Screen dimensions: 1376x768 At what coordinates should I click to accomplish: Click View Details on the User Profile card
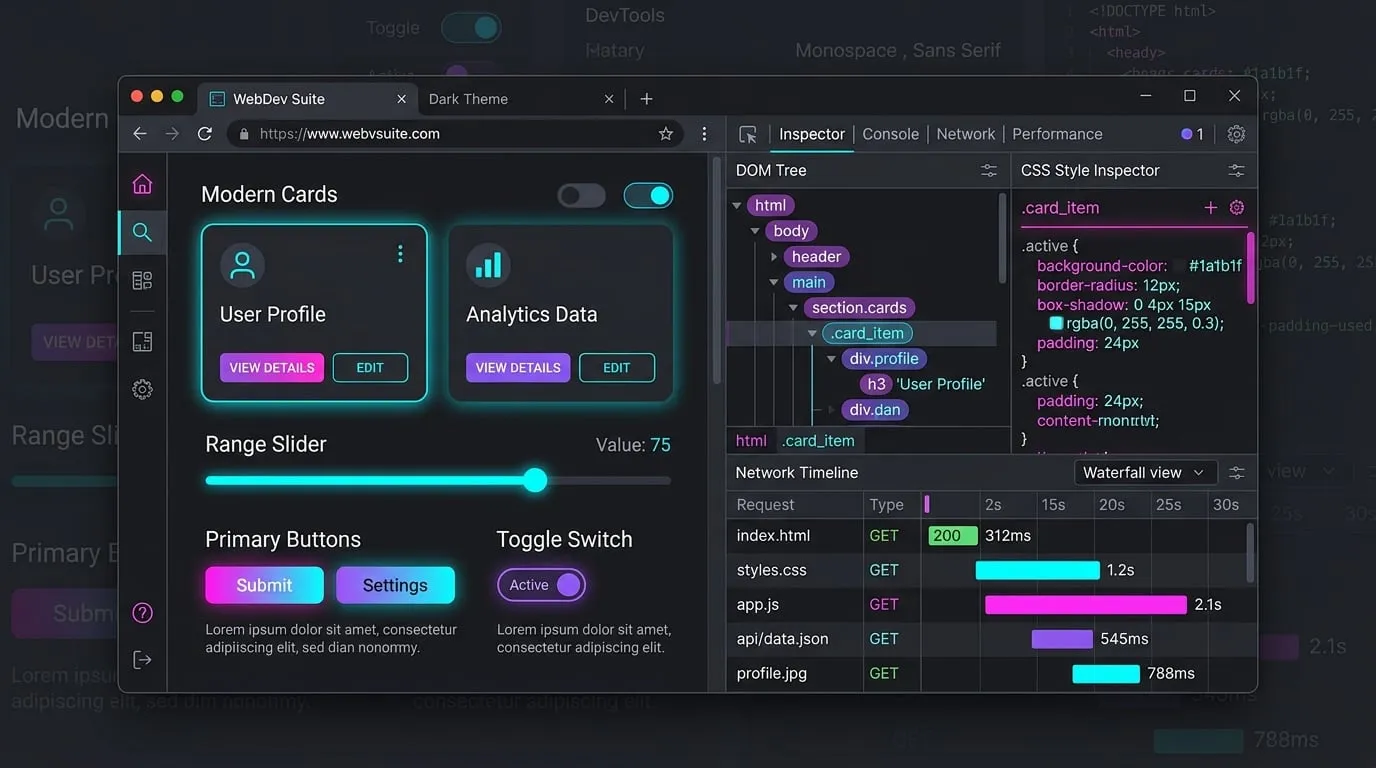272,368
